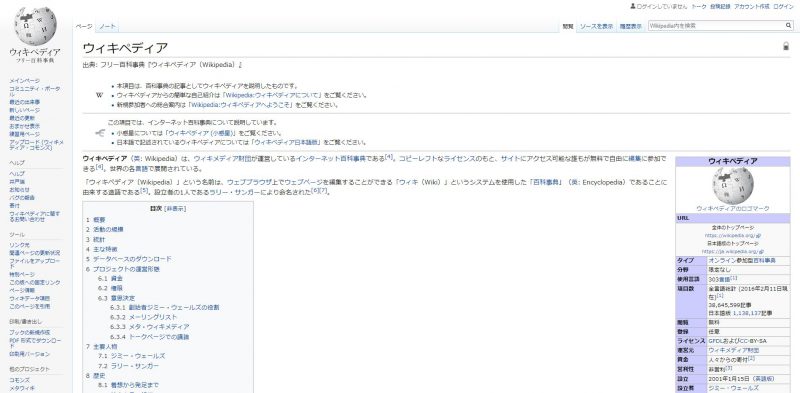Viewport: 800px width, 393px height.
Task: Click the 英語版 link in the infobox
Action: [x=763, y=379]
